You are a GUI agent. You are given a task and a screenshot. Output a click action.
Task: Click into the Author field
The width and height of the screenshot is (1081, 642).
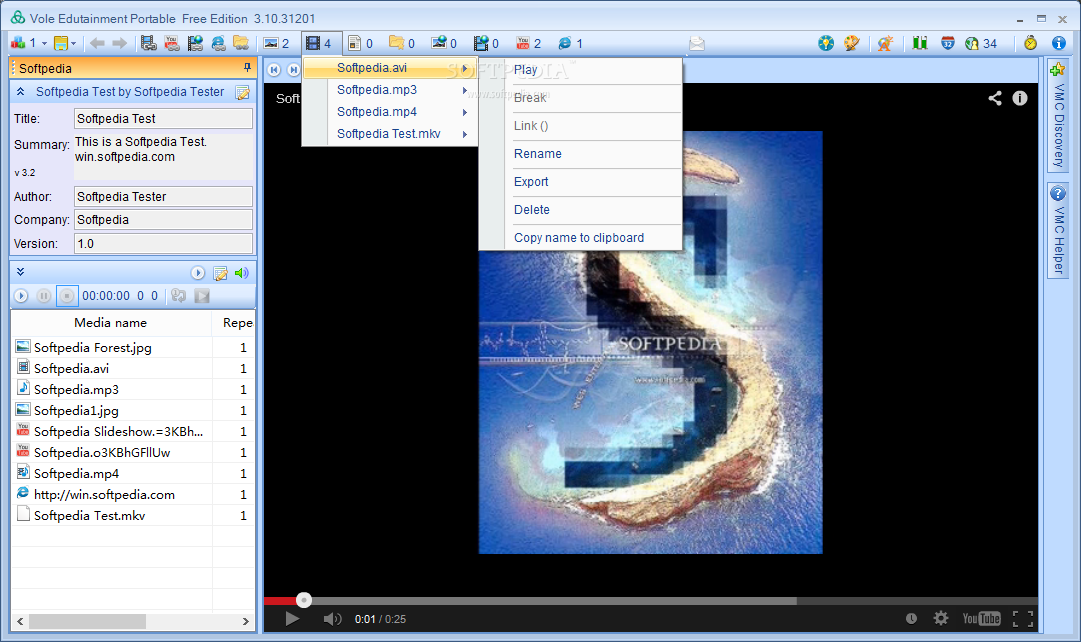[x=163, y=197]
